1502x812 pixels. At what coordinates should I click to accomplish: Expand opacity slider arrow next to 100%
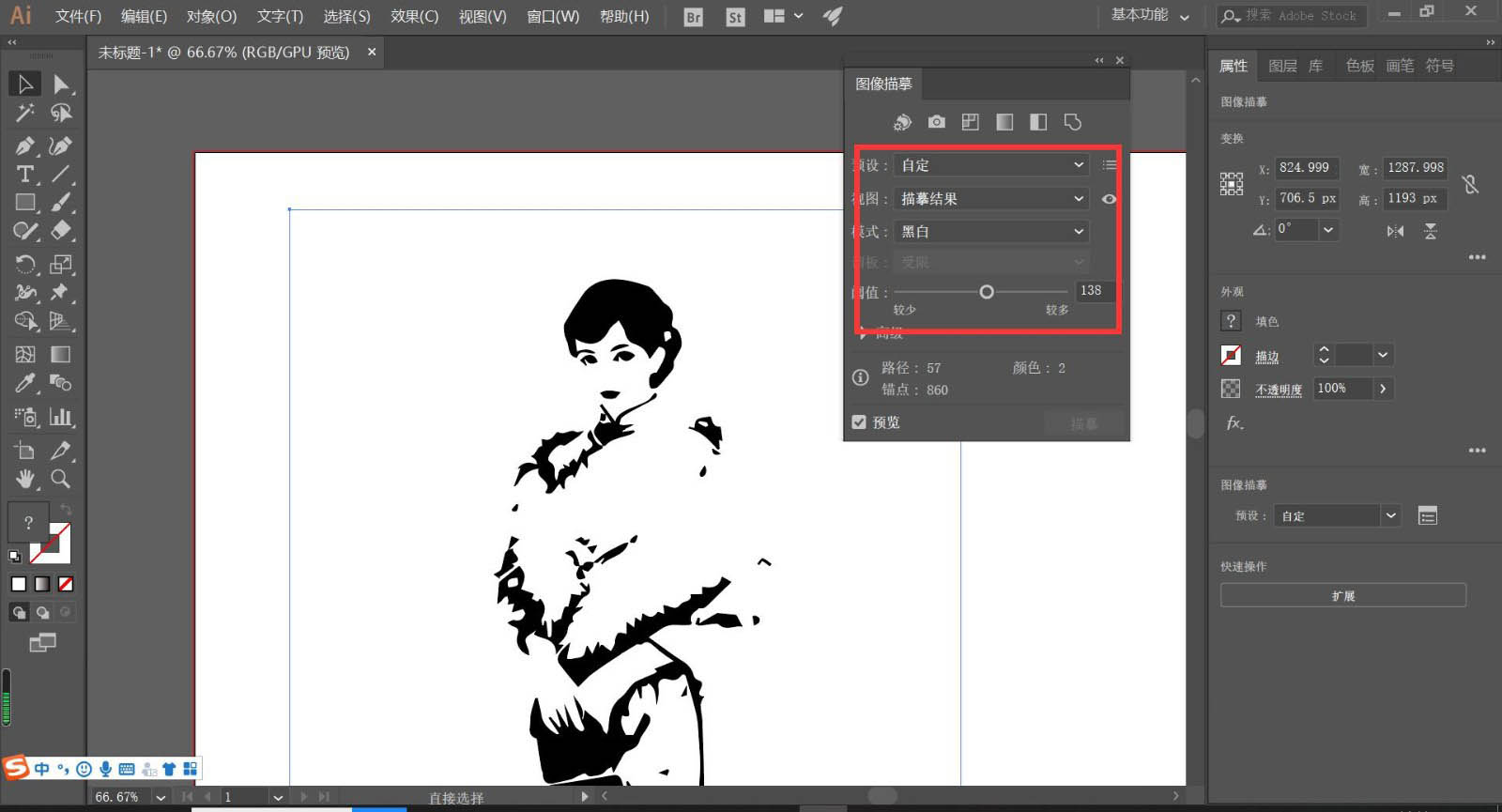(1383, 389)
